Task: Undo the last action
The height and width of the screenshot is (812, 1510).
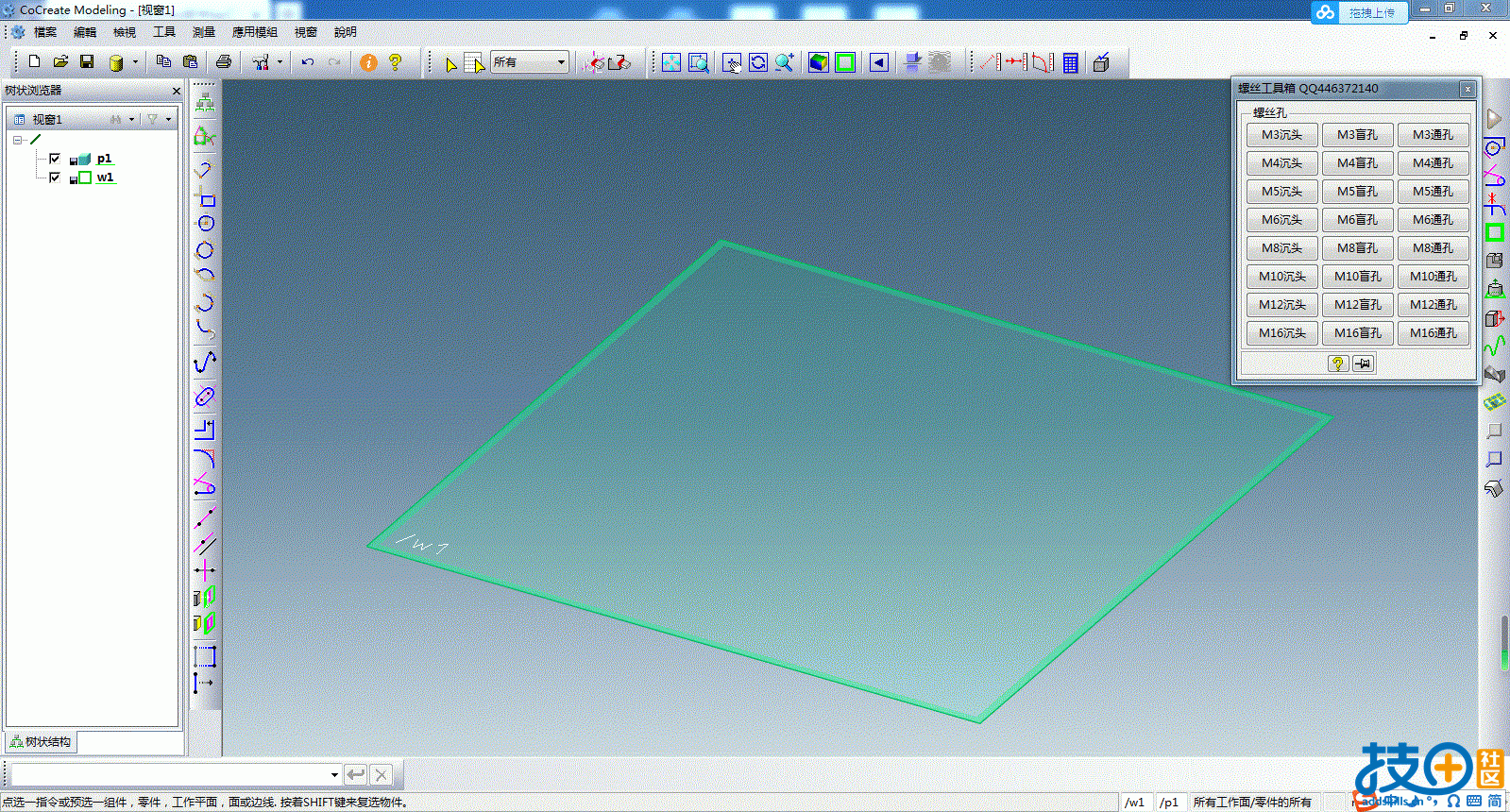Action: tap(308, 62)
